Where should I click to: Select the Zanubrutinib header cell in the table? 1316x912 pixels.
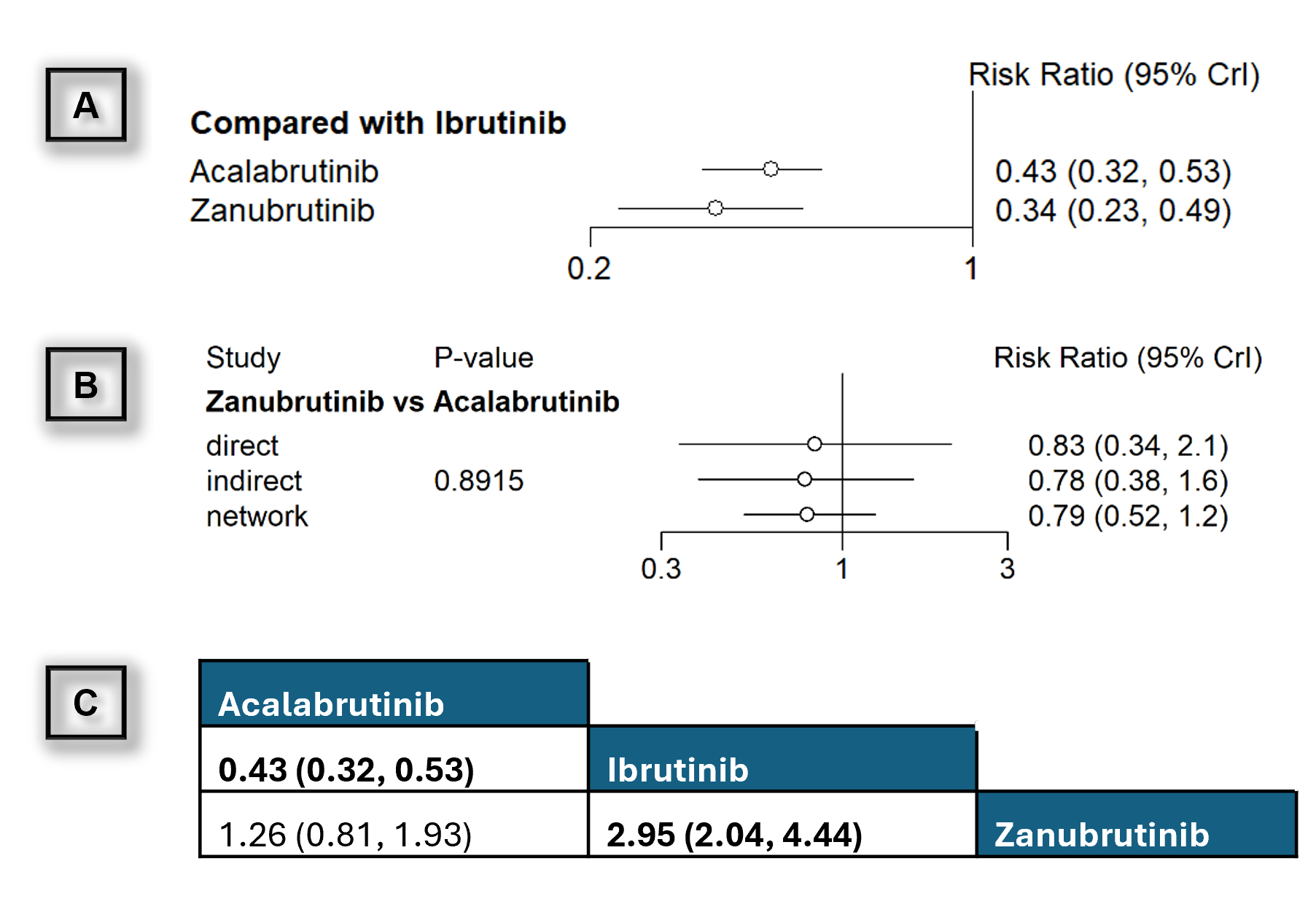(1136, 825)
